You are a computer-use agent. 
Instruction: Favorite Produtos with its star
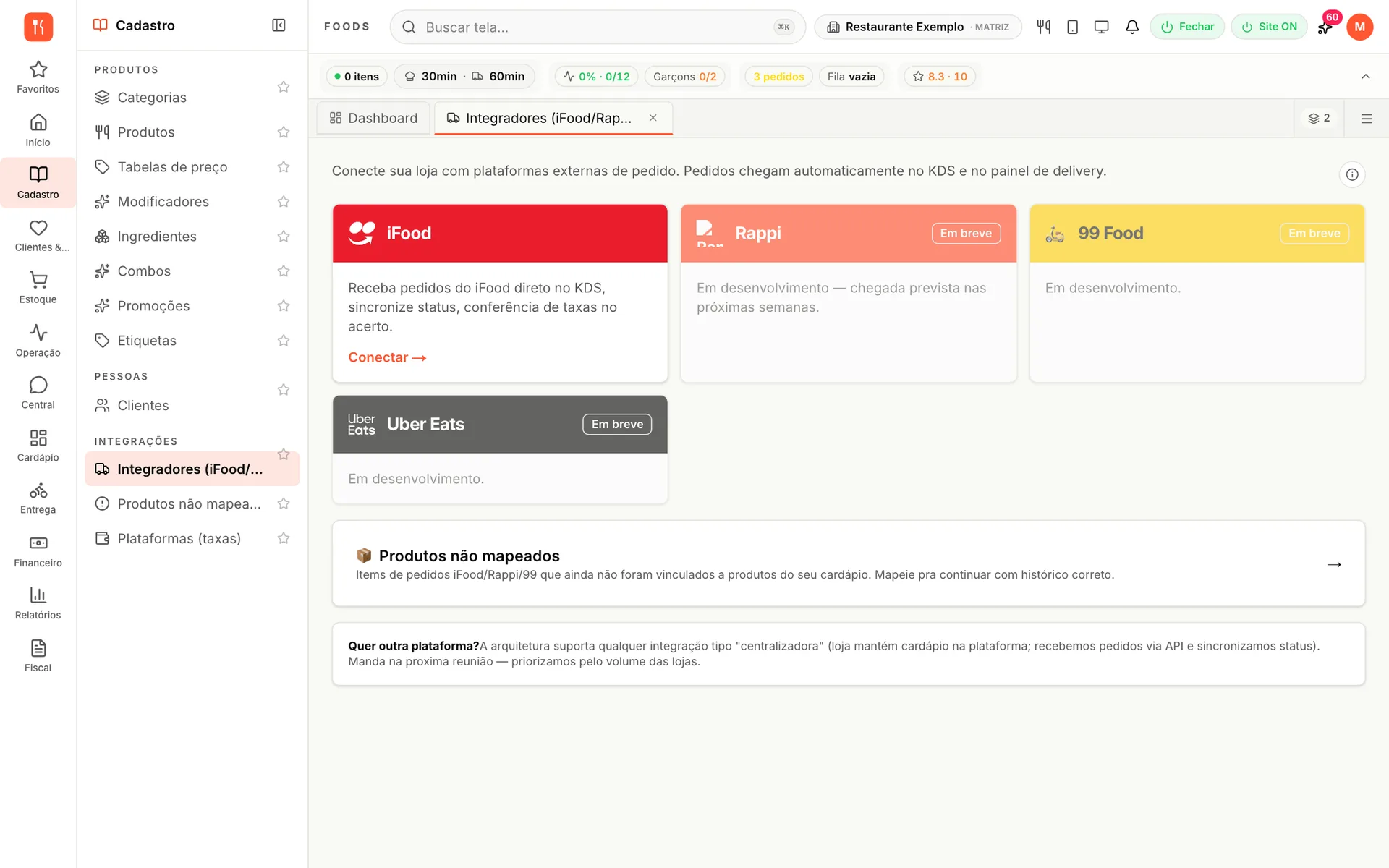tap(284, 132)
